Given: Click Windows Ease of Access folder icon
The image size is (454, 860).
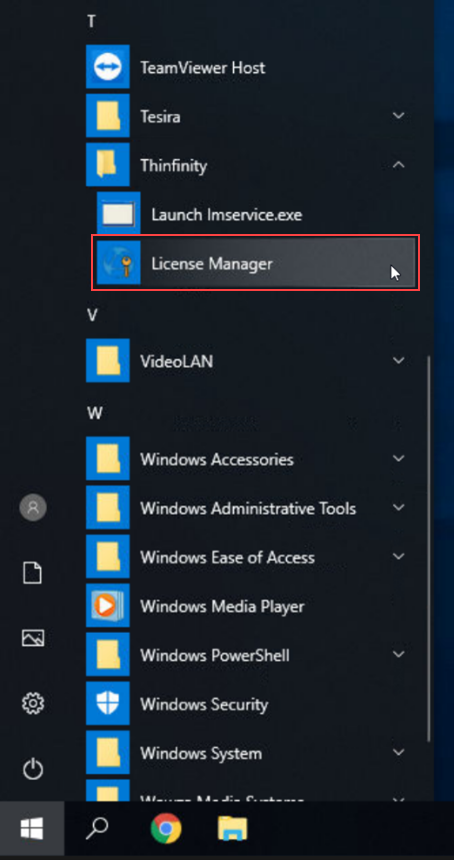Looking at the screenshot, I should click(107, 556).
